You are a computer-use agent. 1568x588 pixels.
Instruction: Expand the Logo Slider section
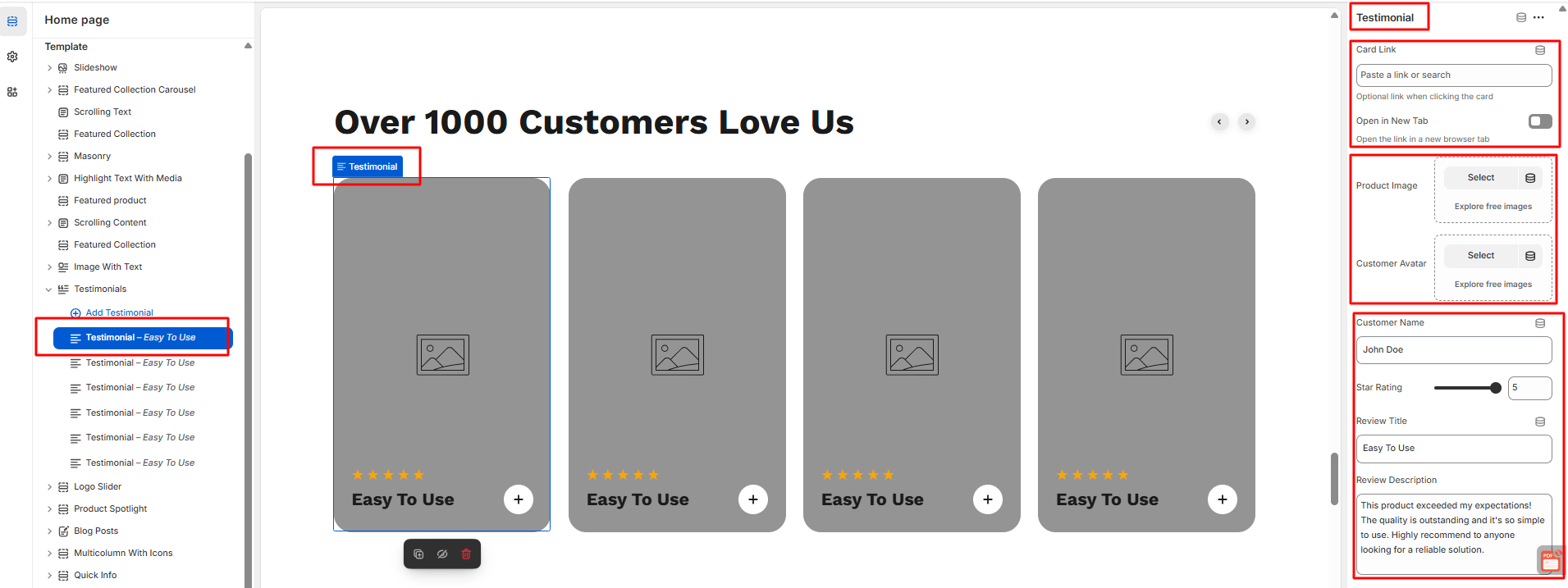tap(49, 487)
